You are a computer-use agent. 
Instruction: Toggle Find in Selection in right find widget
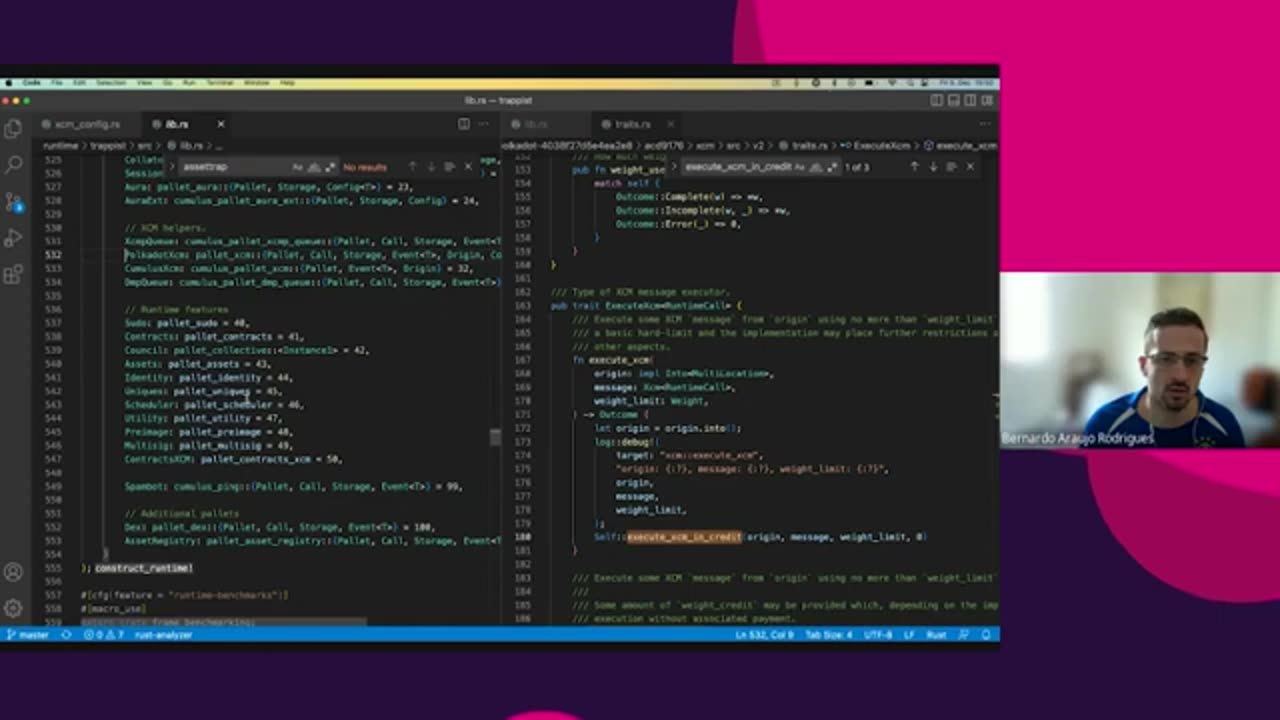951,167
